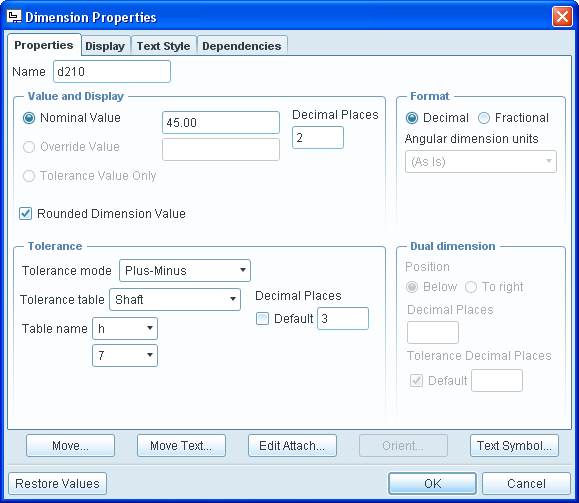Expand the Tolerance mode dropdown
The image size is (579, 503).
[185, 270]
